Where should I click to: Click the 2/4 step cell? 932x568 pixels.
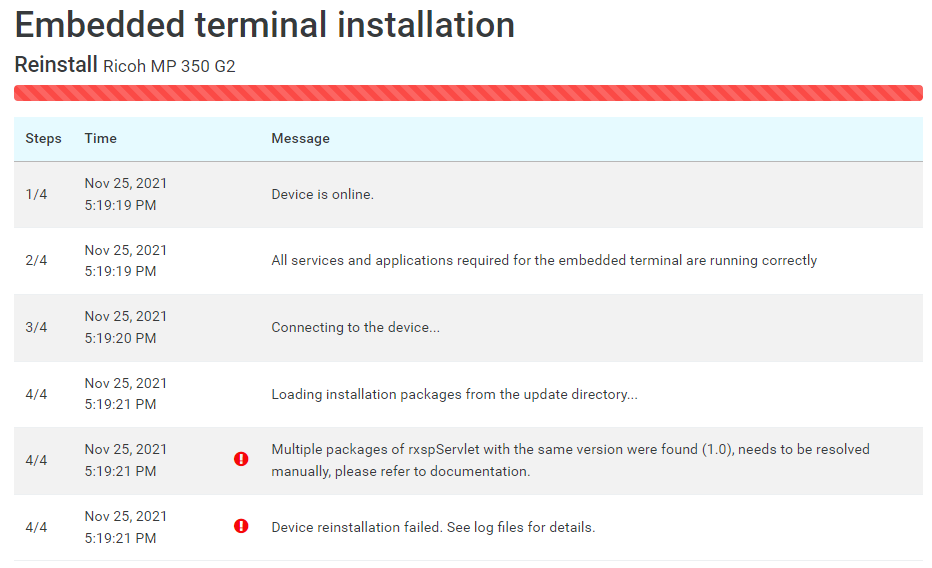36,260
